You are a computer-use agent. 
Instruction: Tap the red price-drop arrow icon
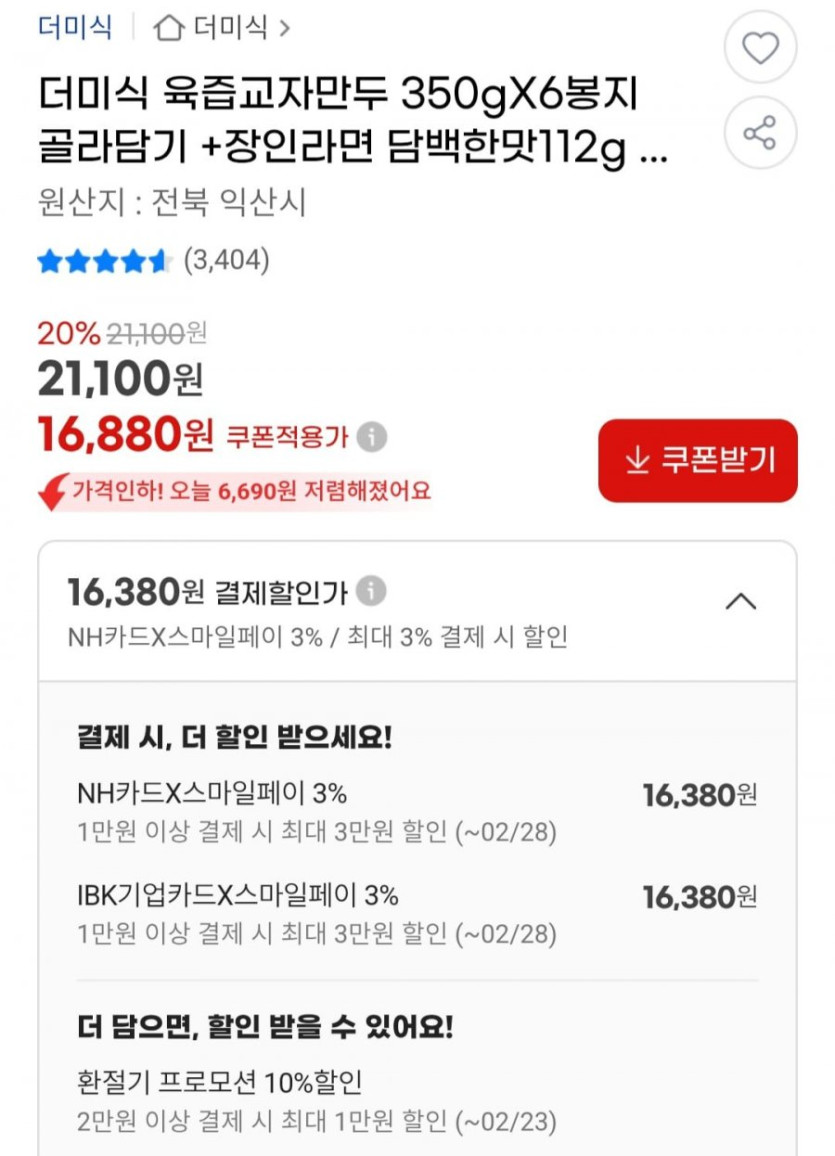point(52,491)
